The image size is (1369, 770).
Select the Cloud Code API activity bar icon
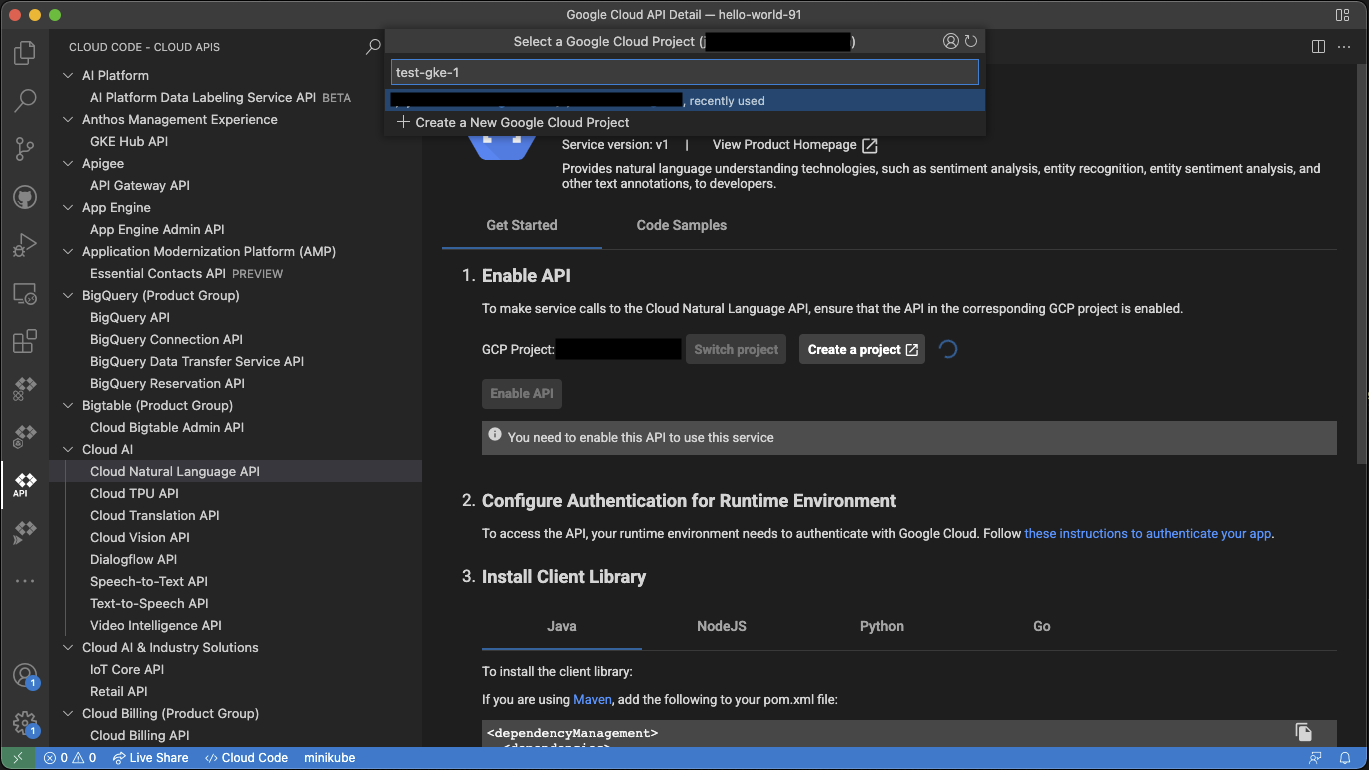(x=25, y=485)
